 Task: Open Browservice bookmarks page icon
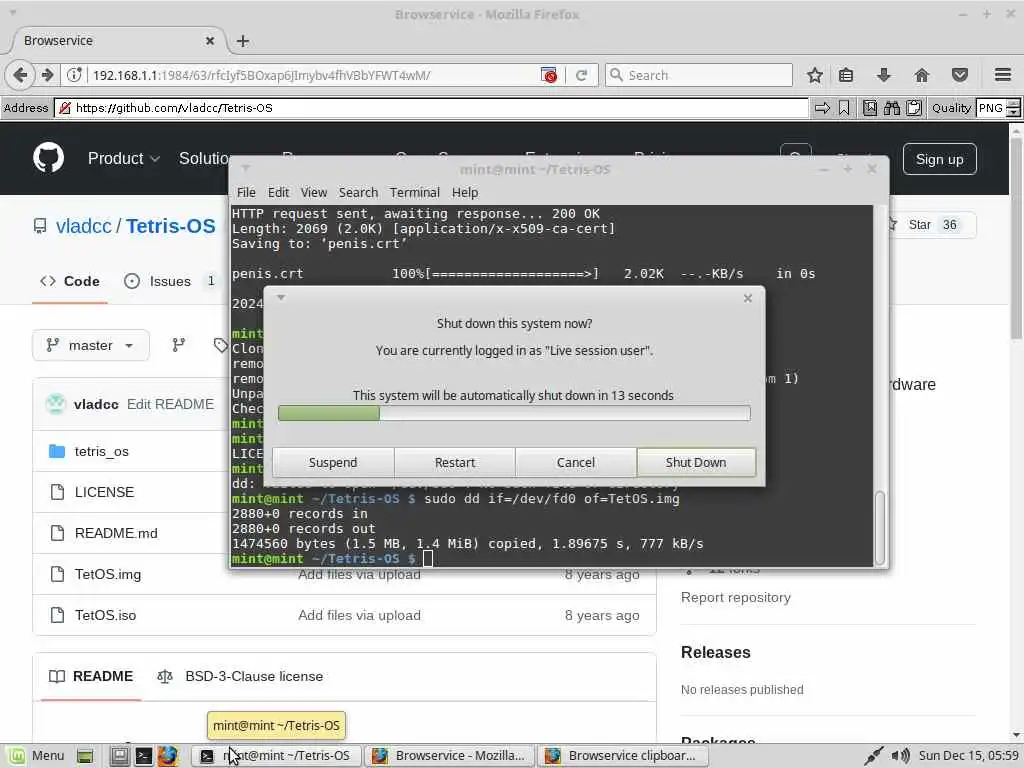[870, 108]
